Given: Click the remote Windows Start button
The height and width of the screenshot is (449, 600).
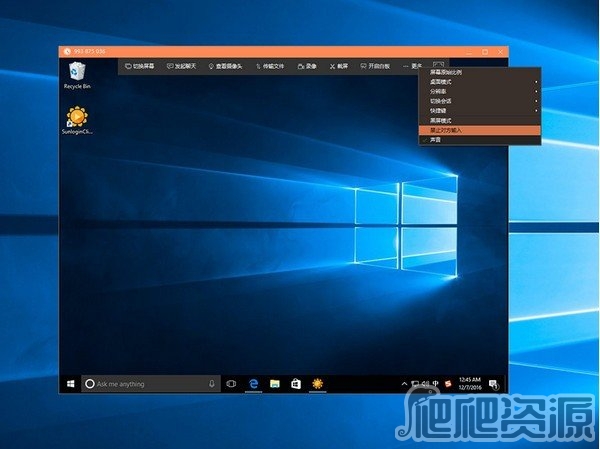Looking at the screenshot, I should coord(70,383).
